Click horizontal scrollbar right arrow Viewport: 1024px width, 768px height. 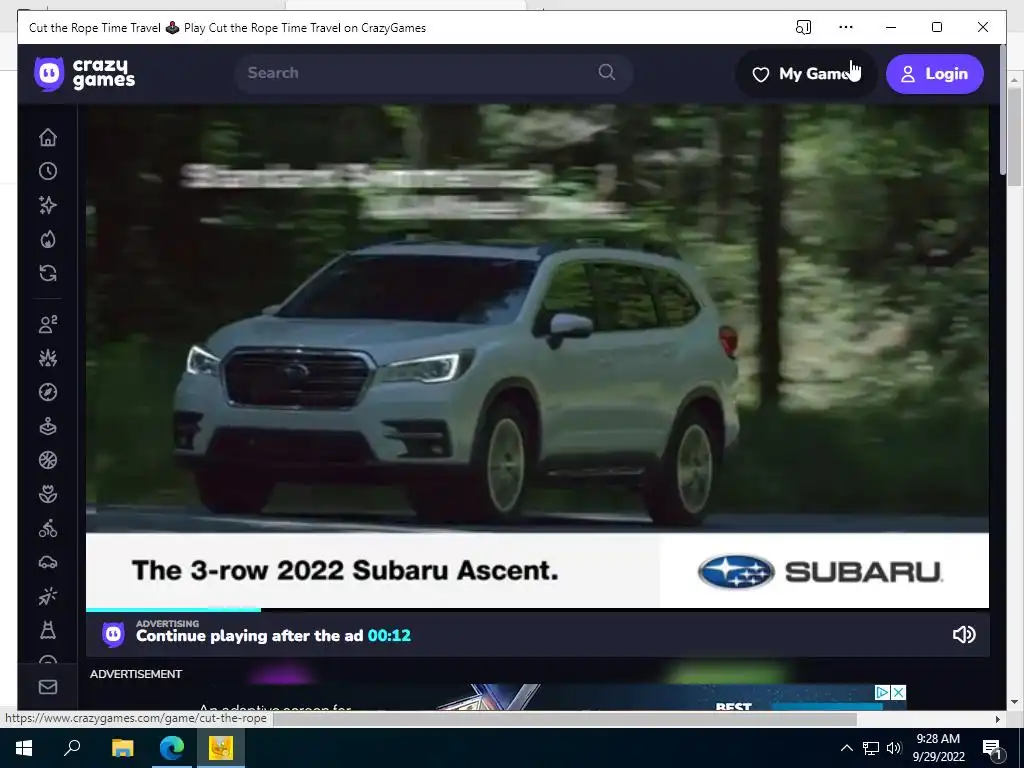997,719
